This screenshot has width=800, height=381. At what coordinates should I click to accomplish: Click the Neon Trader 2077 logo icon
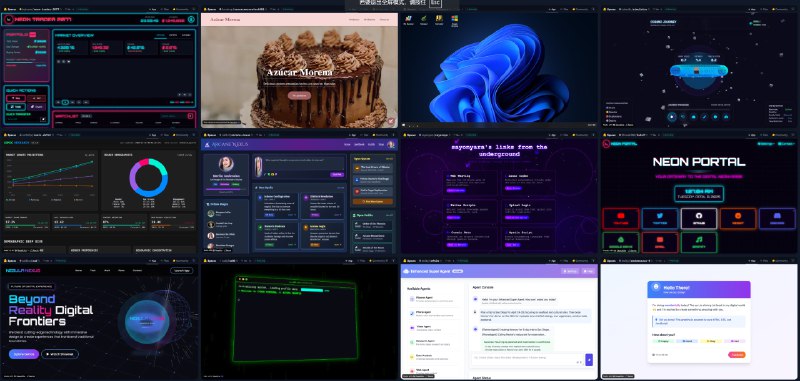9,19
